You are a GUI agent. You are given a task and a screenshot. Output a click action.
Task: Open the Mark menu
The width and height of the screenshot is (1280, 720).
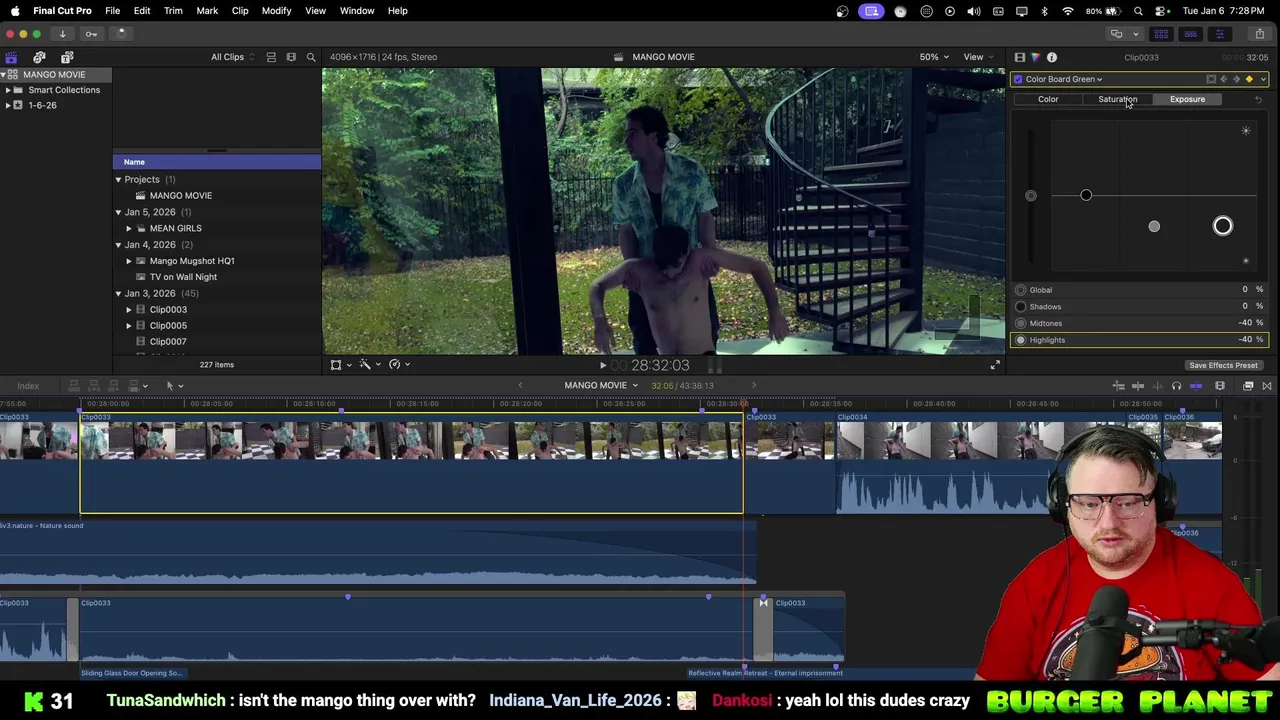click(x=207, y=11)
